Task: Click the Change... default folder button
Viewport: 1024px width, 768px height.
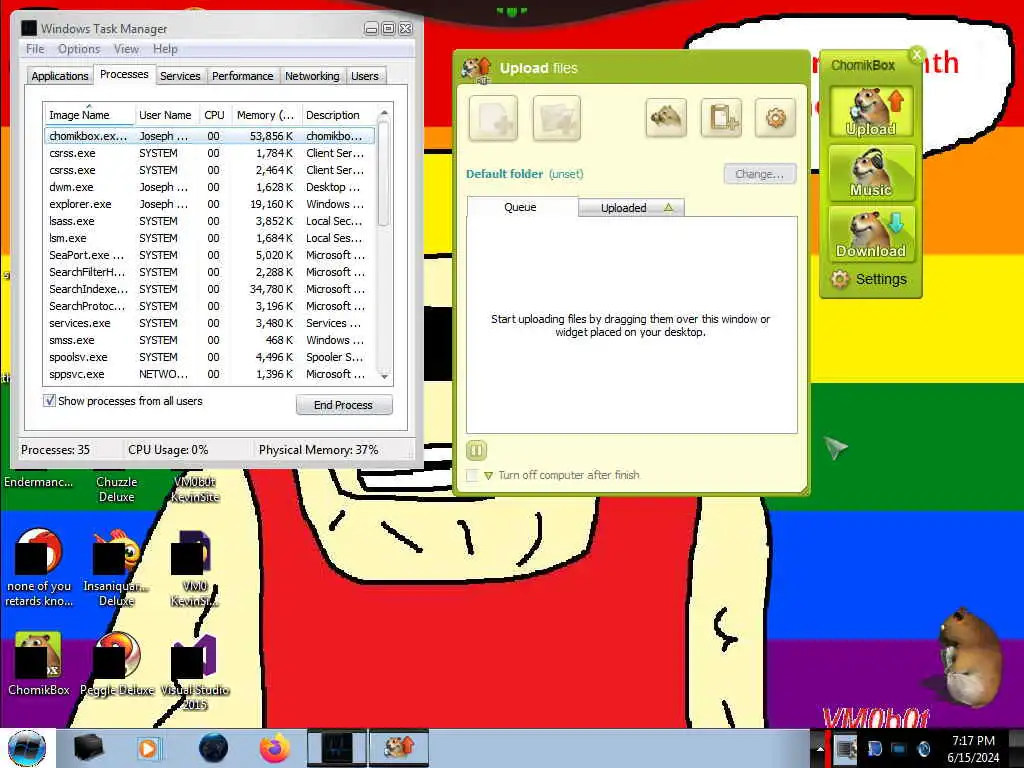Action: coord(760,174)
